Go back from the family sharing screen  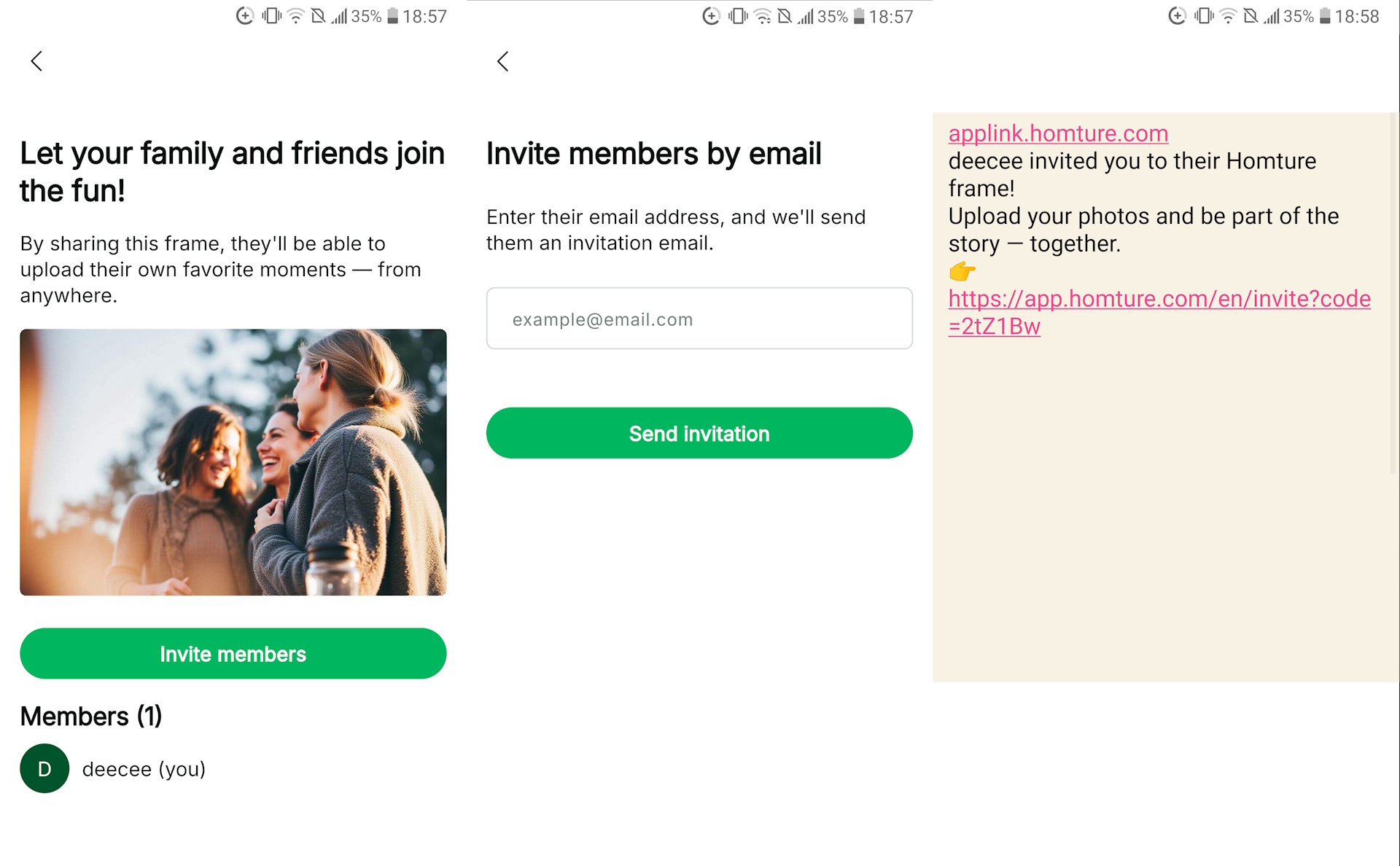point(36,61)
